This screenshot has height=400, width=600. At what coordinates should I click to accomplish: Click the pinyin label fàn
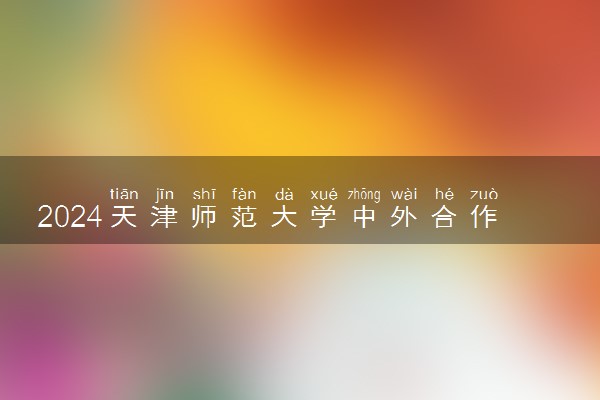(x=244, y=194)
